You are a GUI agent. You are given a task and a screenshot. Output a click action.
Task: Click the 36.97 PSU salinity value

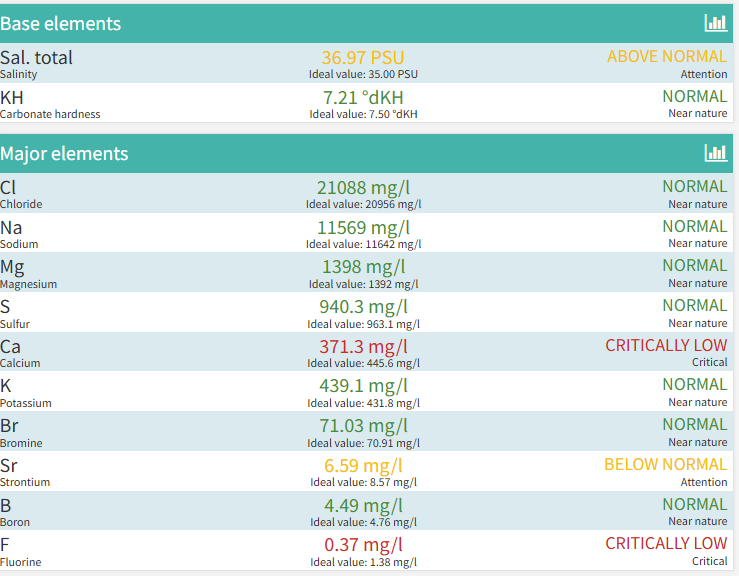(363, 58)
